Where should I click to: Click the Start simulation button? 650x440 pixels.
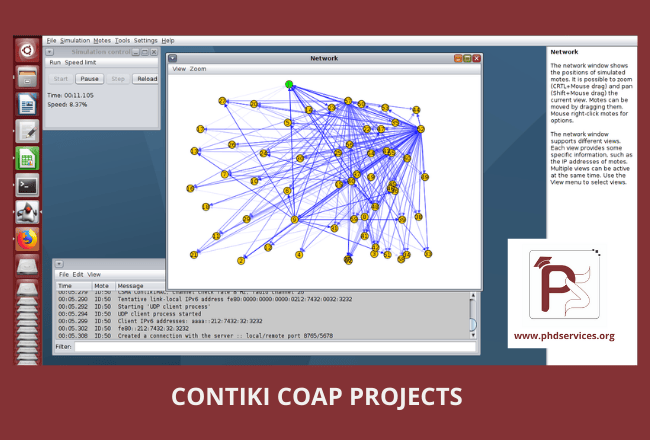click(61, 79)
